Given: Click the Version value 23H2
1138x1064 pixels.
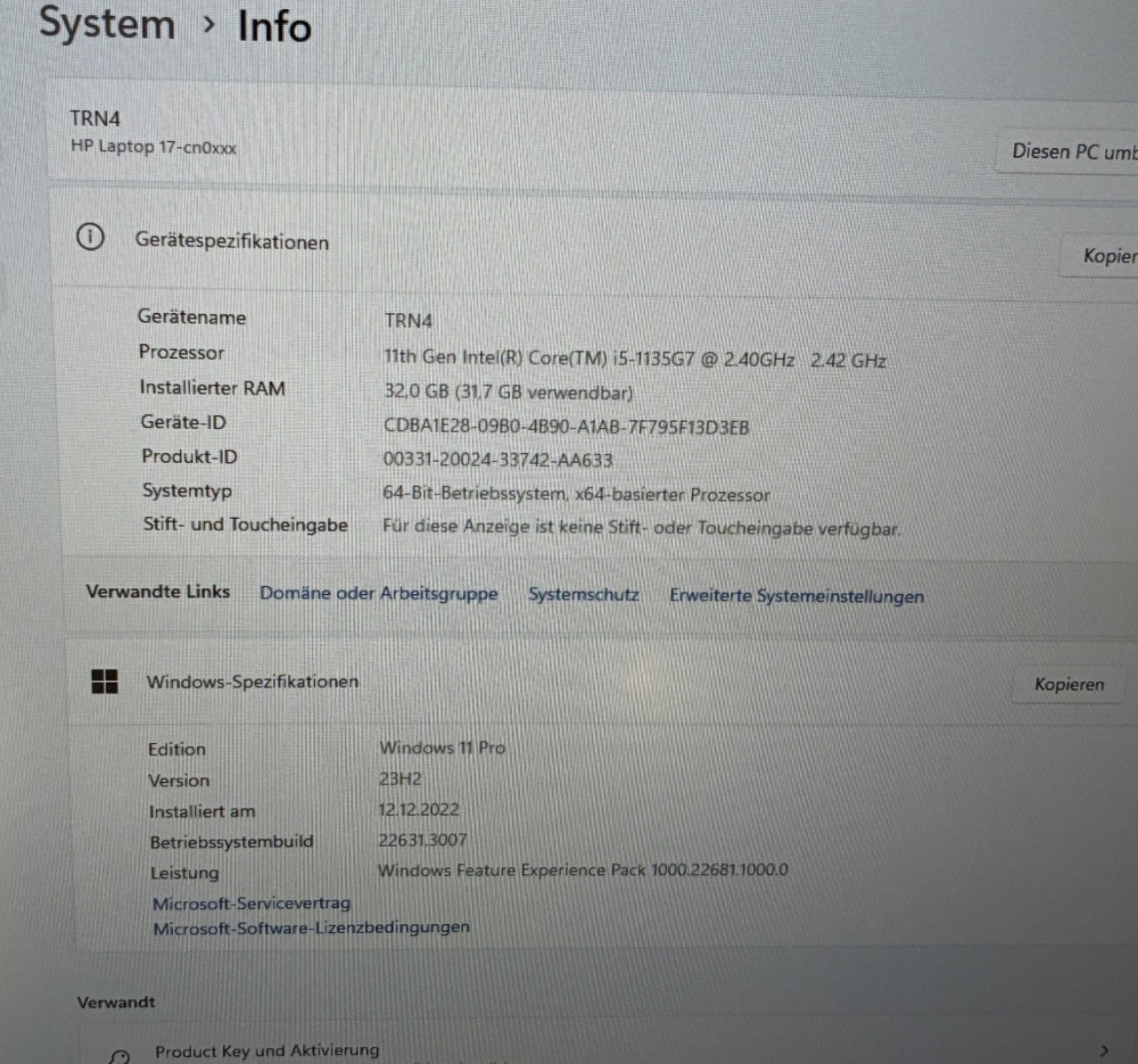Looking at the screenshot, I should (400, 778).
